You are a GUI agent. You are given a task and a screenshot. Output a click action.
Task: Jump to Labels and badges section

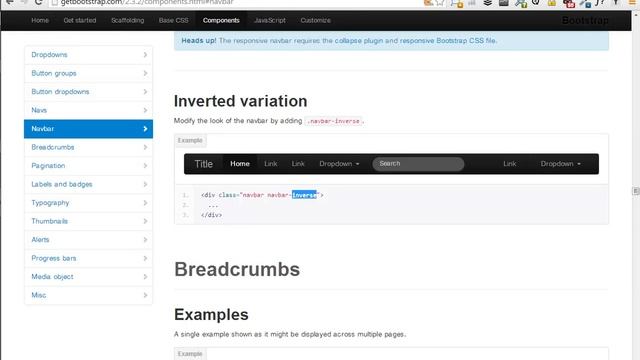[89, 184]
